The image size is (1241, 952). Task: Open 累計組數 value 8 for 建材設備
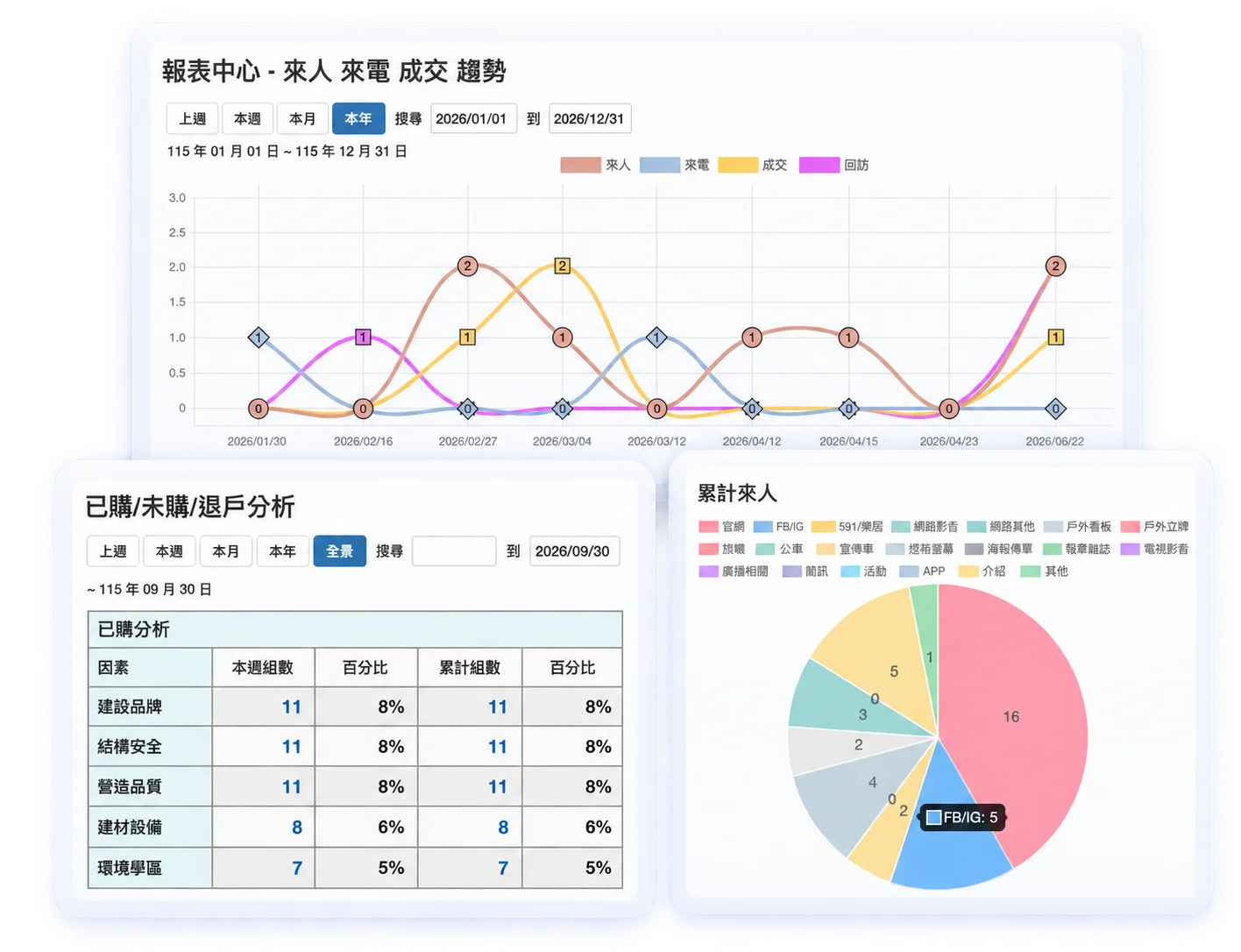(503, 828)
